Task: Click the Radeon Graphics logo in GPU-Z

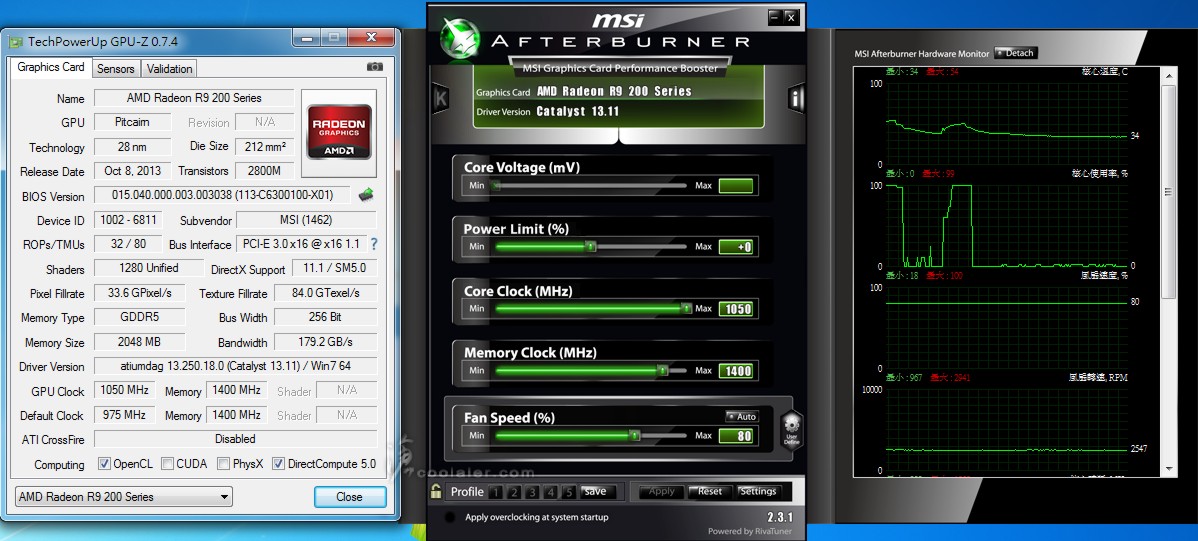Action: coord(338,134)
